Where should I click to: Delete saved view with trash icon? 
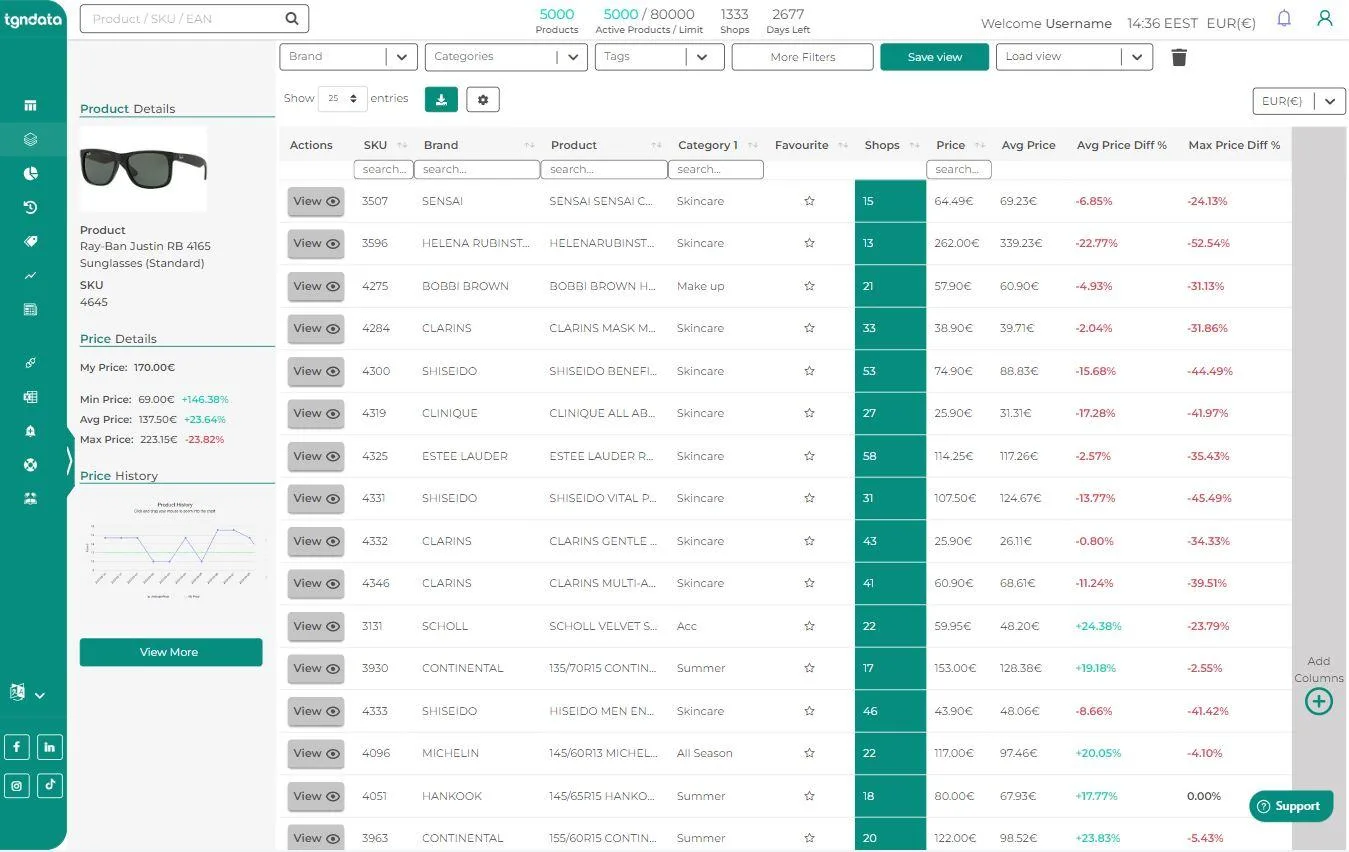(1179, 57)
